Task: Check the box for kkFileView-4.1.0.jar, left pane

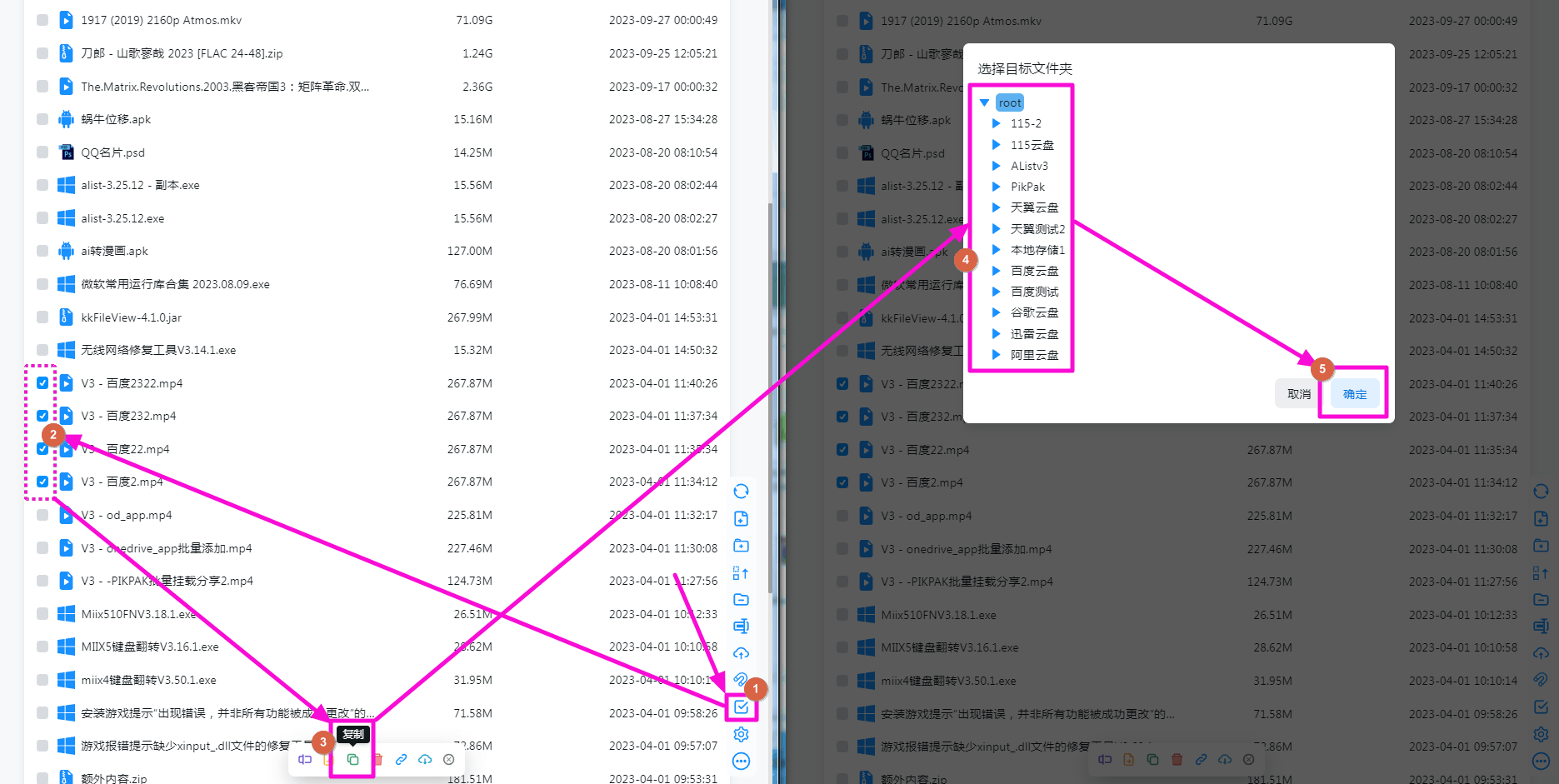Action: pos(42,317)
